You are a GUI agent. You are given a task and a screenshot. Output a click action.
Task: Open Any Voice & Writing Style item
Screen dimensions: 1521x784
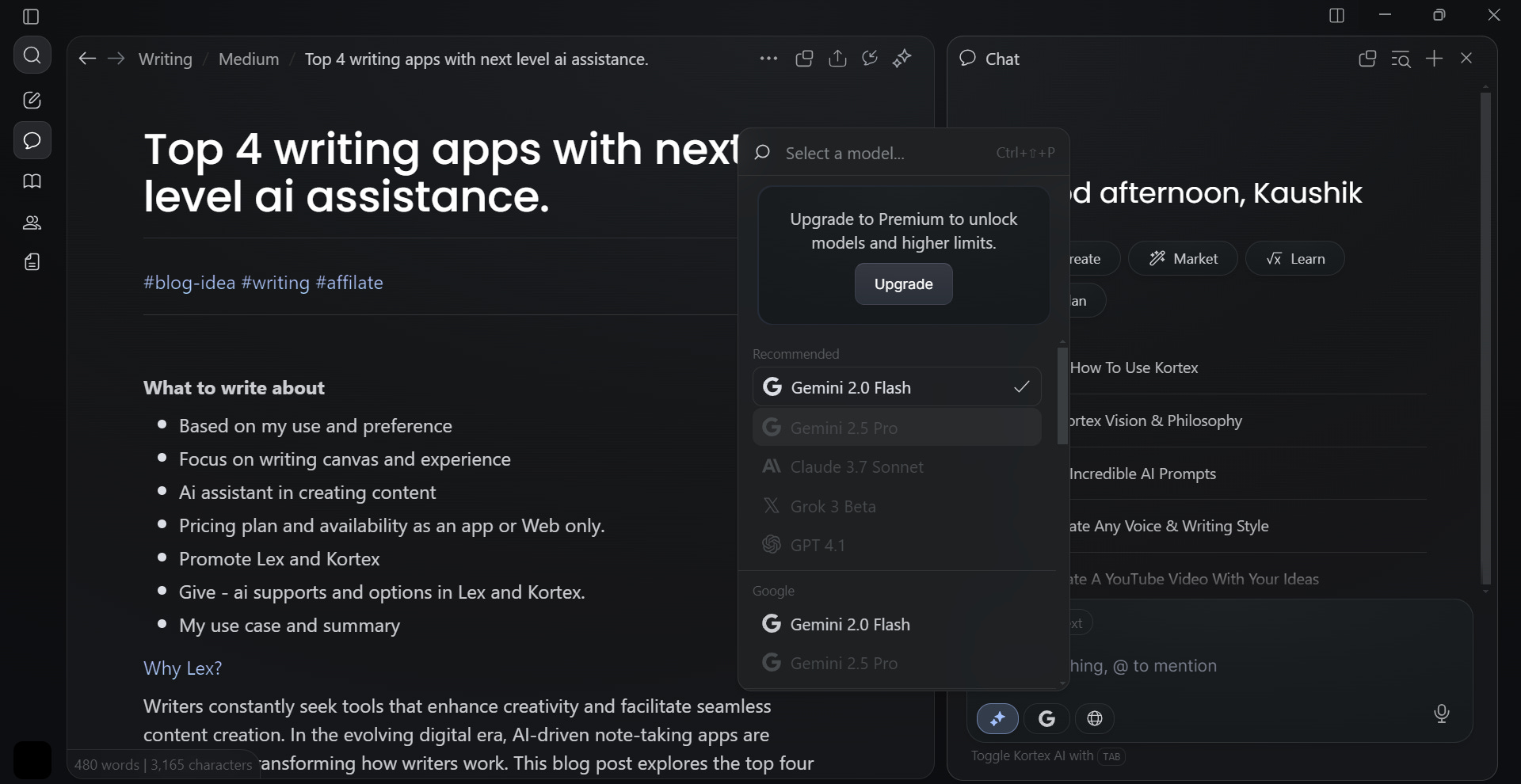click(1168, 526)
